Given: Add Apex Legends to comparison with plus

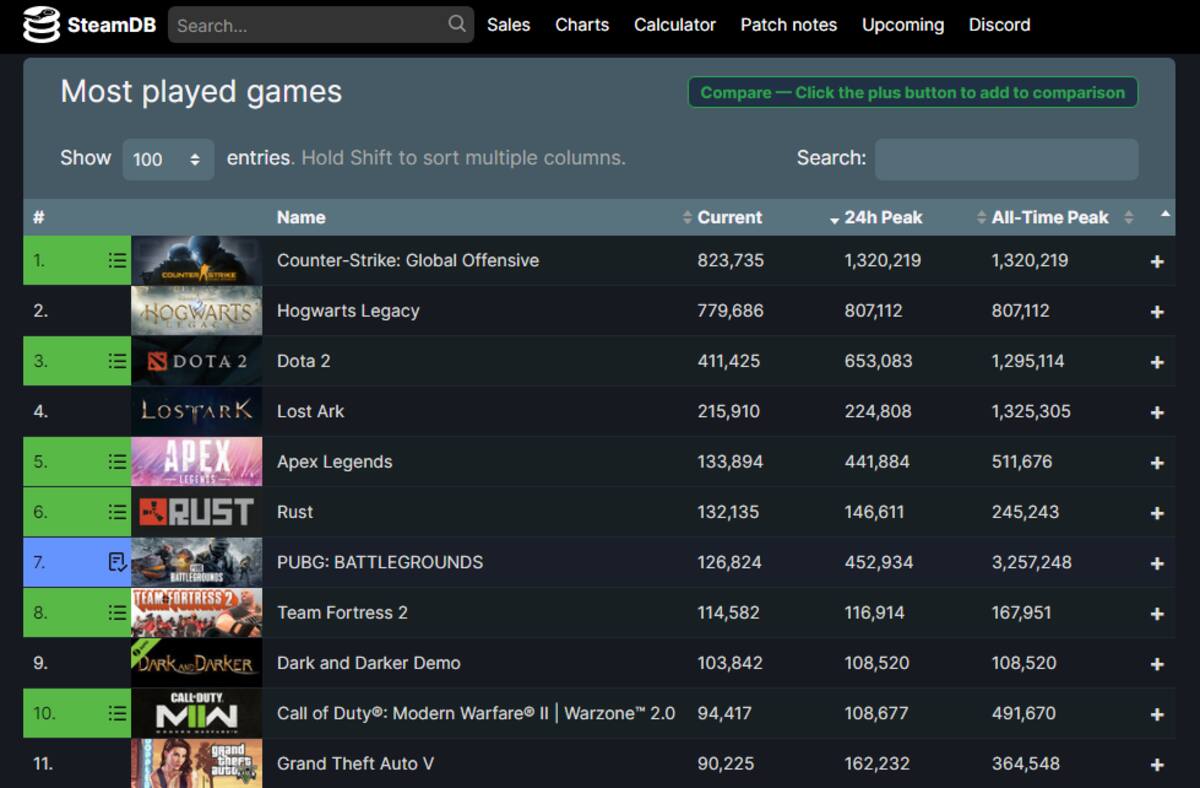Looking at the screenshot, I should coord(1157,463).
